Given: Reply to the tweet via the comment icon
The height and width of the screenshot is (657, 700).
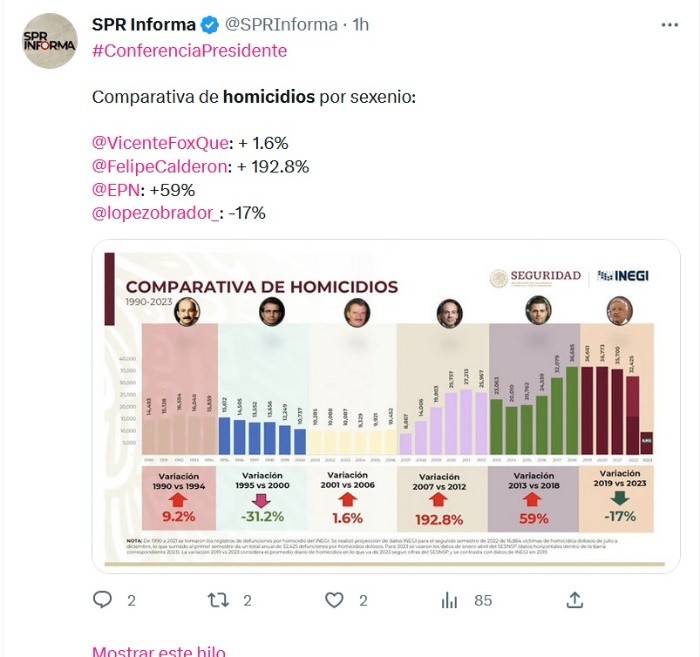Looking at the screenshot, I should [102, 600].
